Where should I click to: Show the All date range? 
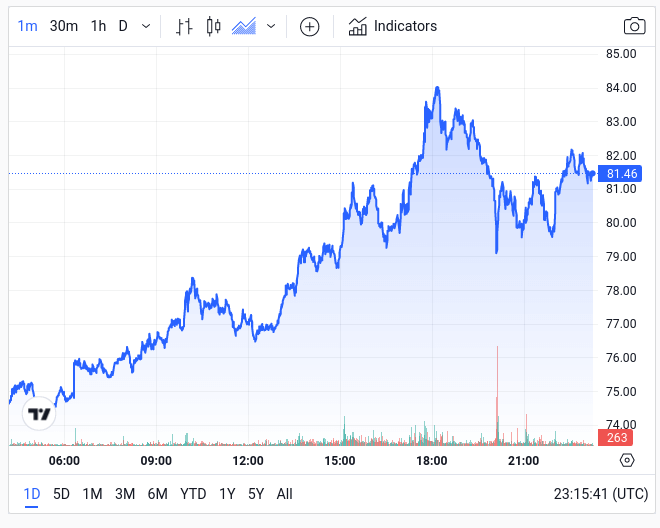tap(285, 493)
